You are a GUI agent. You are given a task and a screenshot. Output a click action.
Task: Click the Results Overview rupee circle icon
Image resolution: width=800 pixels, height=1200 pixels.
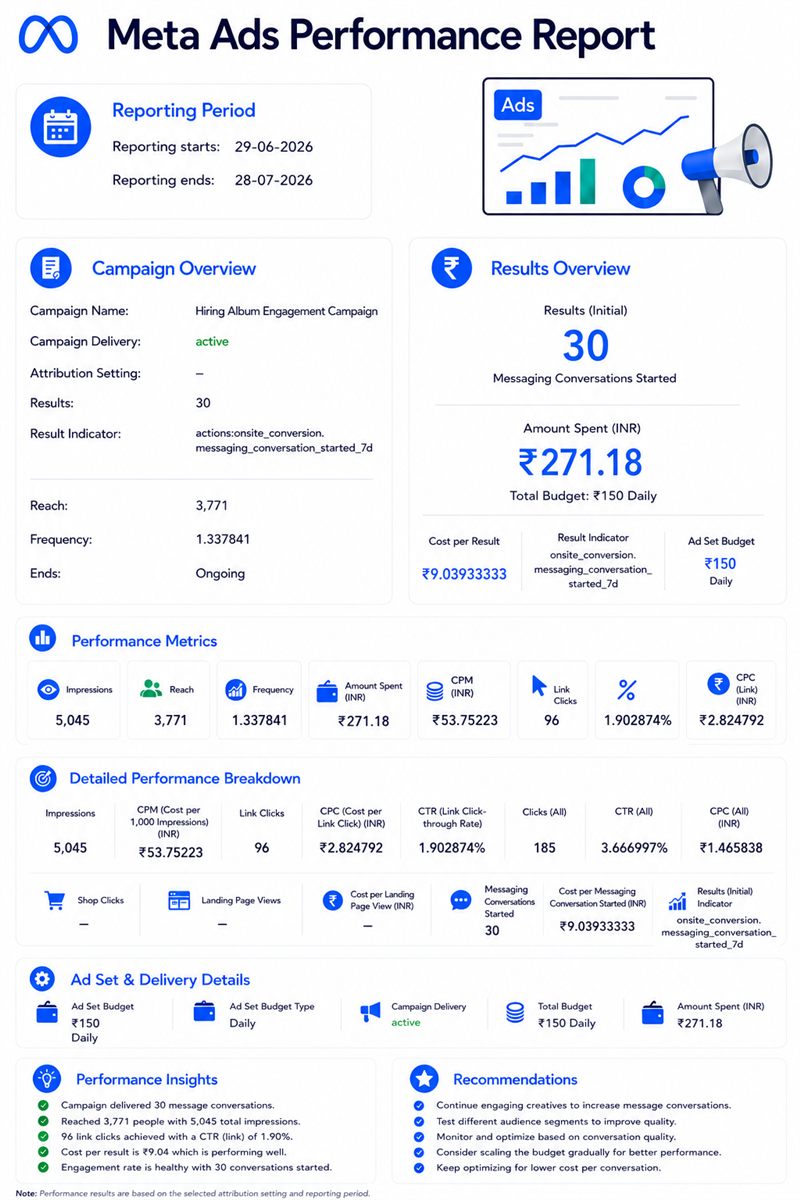(x=452, y=268)
